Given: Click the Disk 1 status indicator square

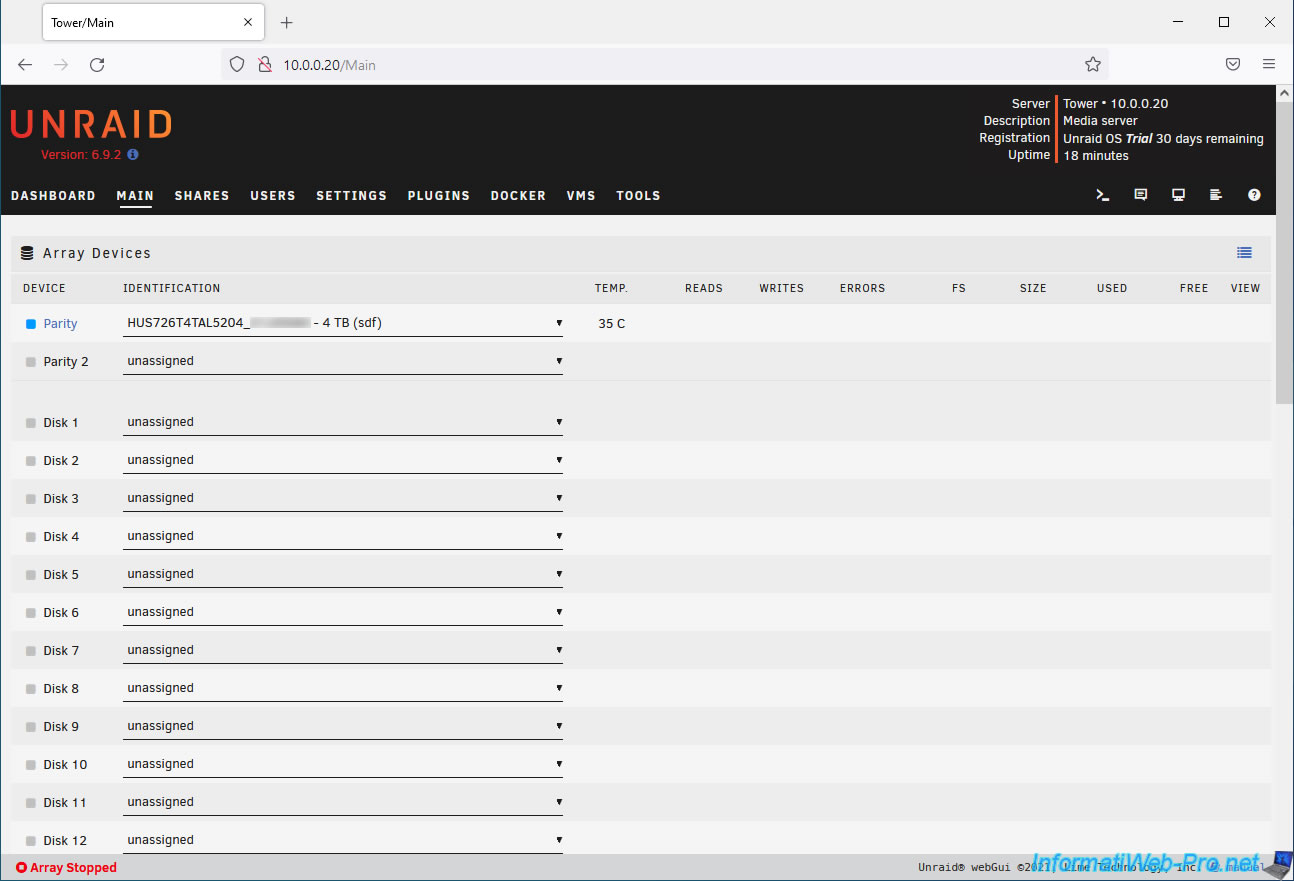Looking at the screenshot, I should tap(31, 423).
